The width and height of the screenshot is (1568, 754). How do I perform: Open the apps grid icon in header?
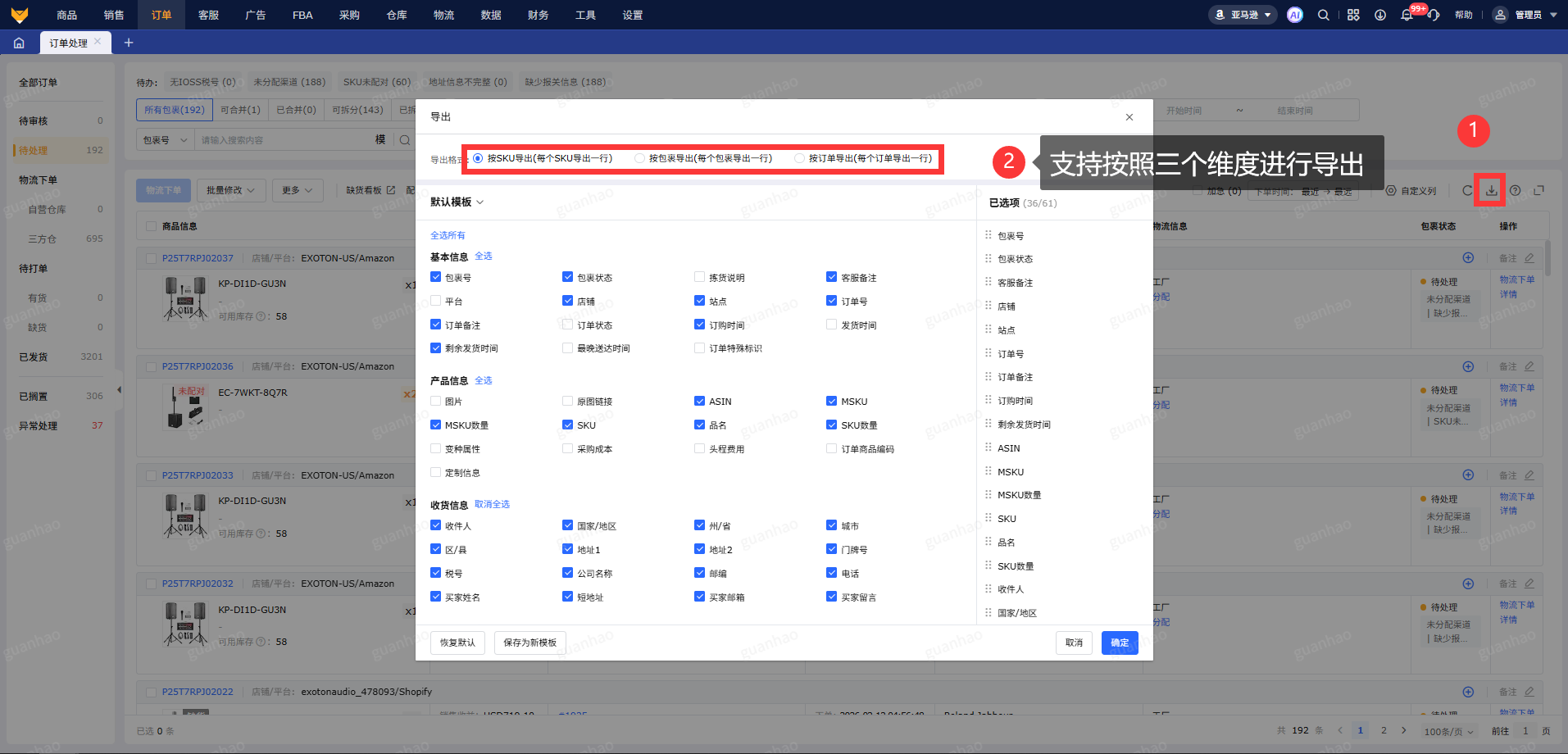pyautogui.click(x=1353, y=15)
